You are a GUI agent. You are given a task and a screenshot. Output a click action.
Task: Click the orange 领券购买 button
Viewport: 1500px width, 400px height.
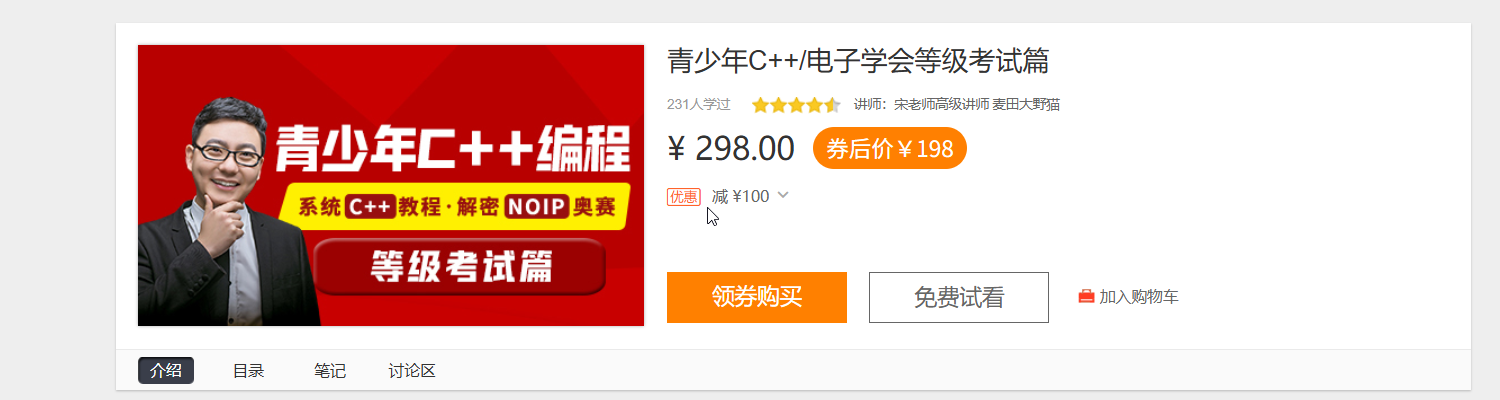[x=757, y=297]
